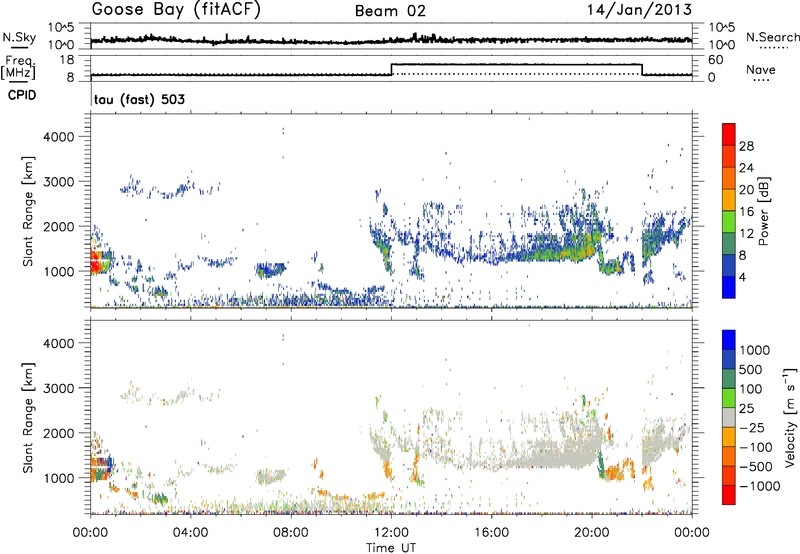The height and width of the screenshot is (554, 800).
Task: Click the "28" label on Power colorbar
Action: [x=746, y=146]
